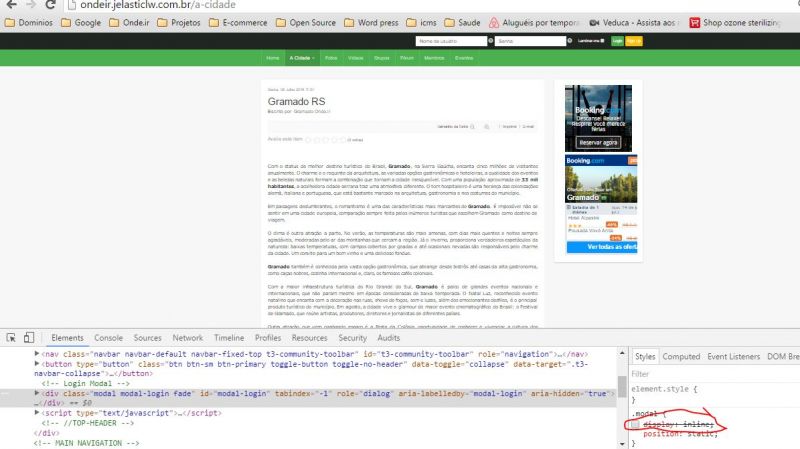800x449 pixels.
Task: Click the browser Back arrow
Action: click(11, 5)
